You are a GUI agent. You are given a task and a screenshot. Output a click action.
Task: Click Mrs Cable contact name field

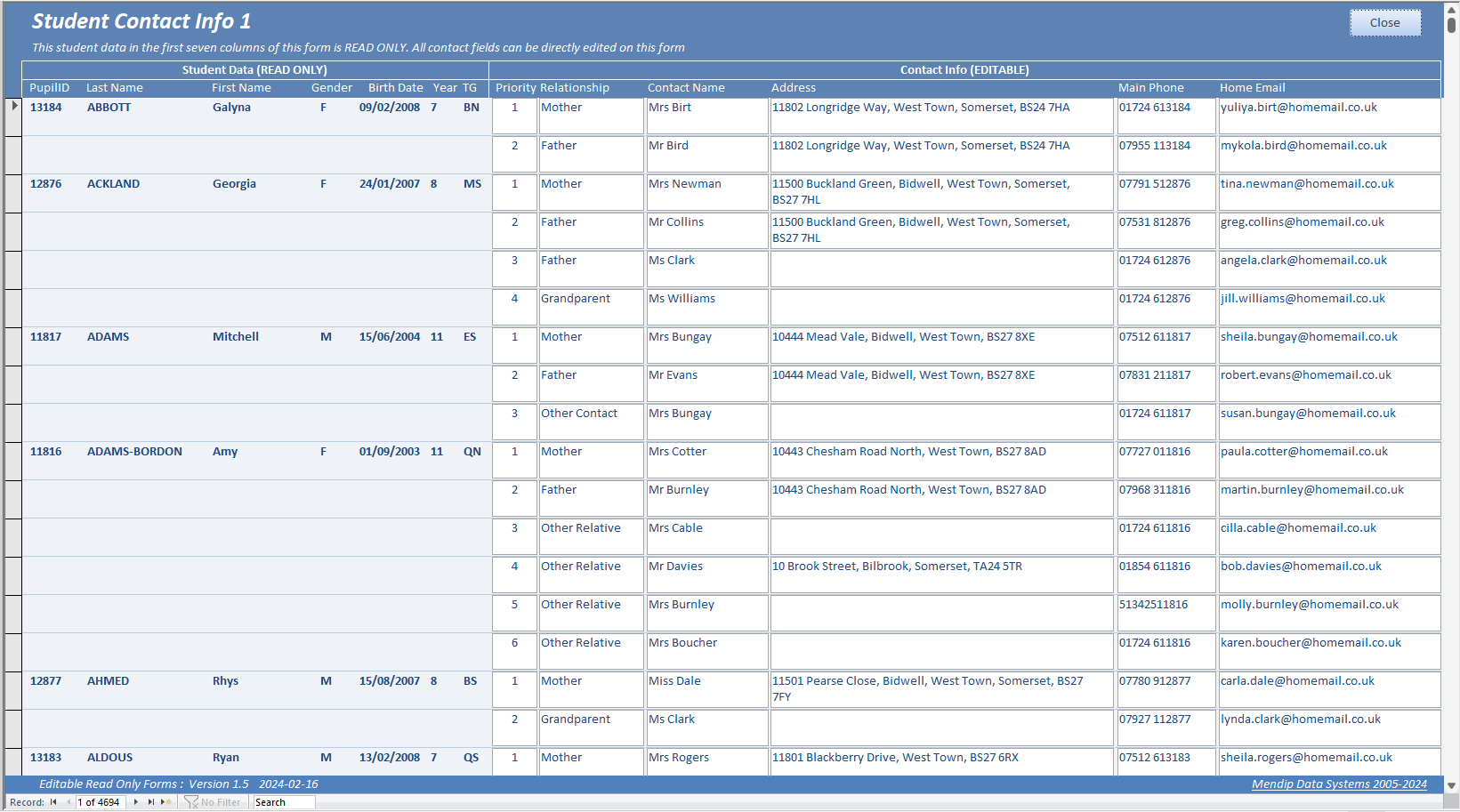pyautogui.click(x=707, y=537)
